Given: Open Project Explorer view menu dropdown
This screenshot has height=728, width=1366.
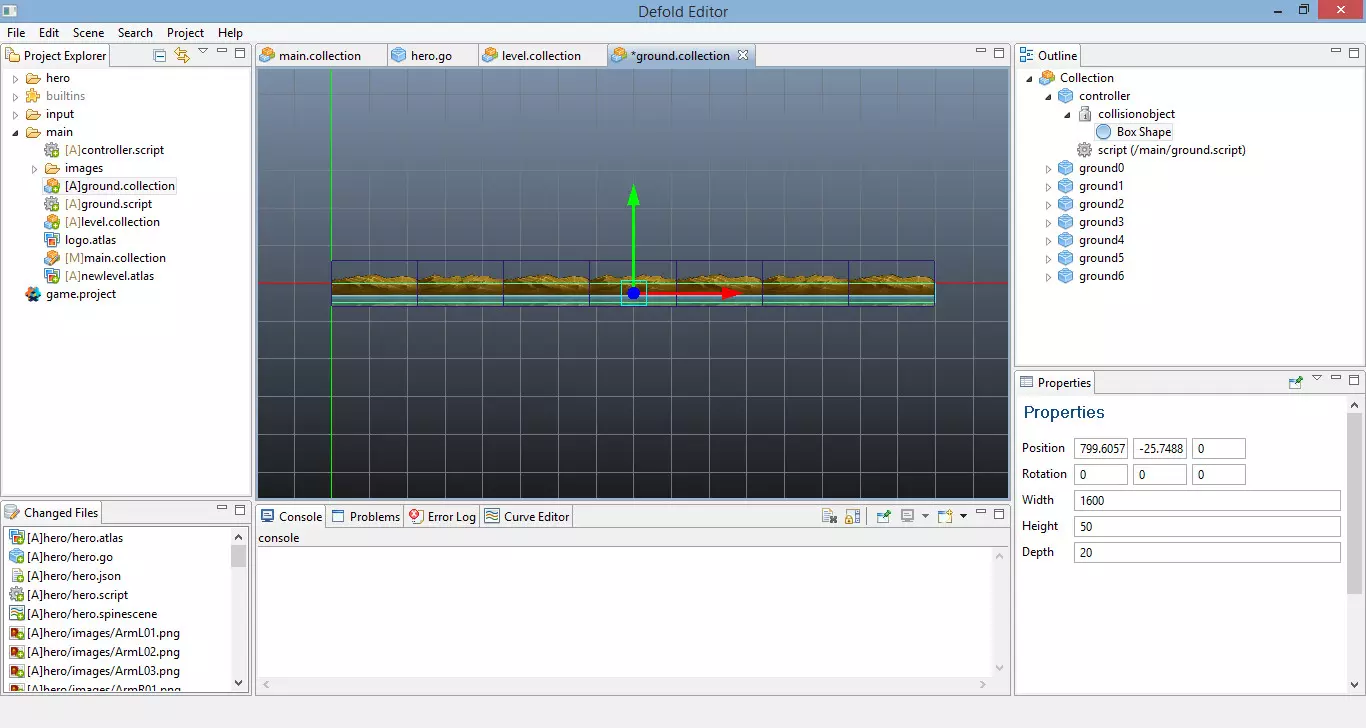Looking at the screenshot, I should pyautogui.click(x=203, y=52).
